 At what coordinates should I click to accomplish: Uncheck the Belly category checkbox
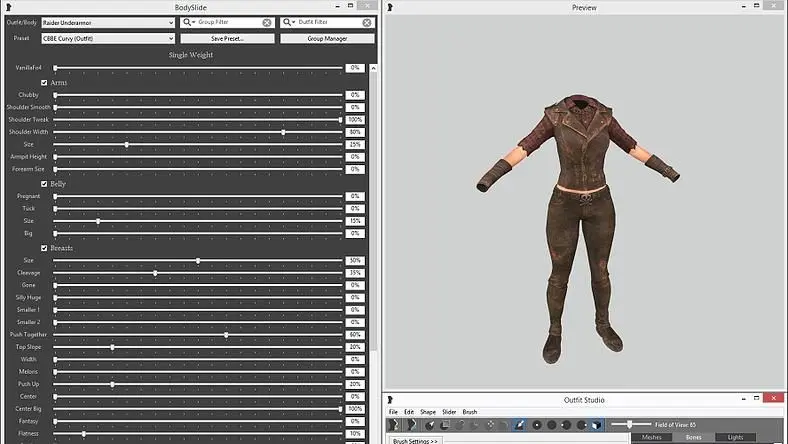pyautogui.click(x=44, y=184)
